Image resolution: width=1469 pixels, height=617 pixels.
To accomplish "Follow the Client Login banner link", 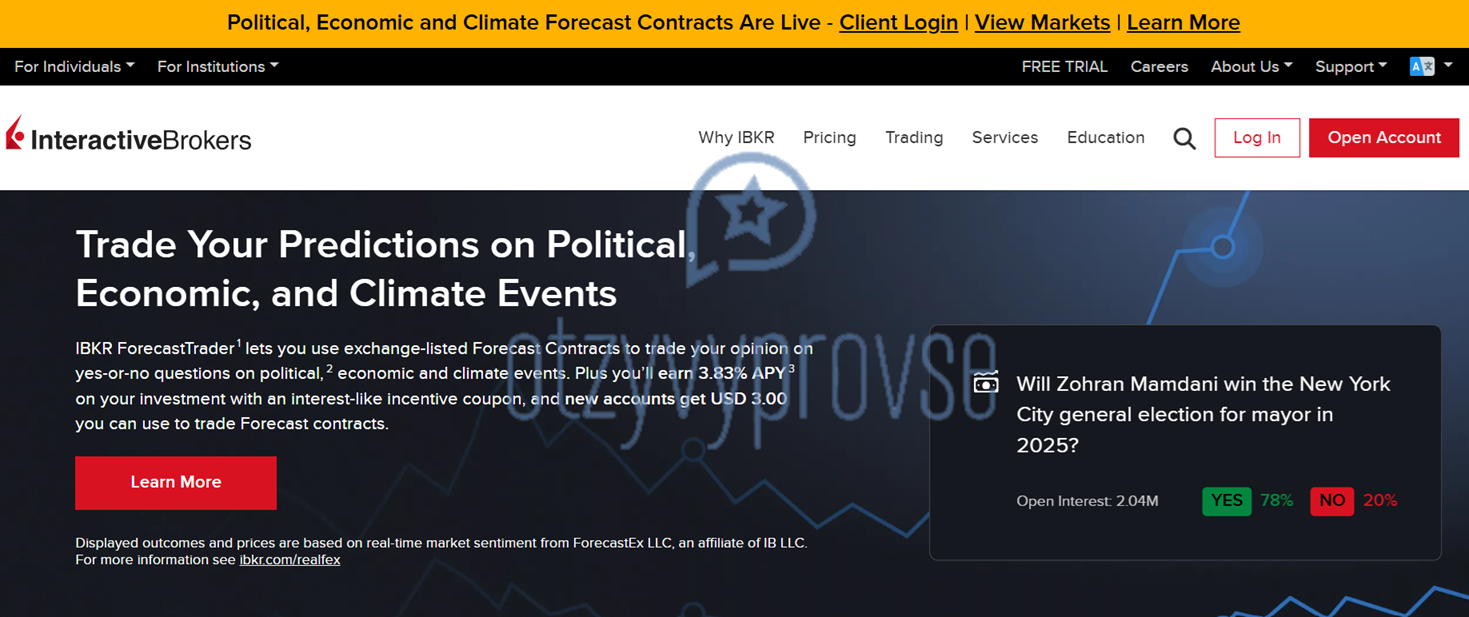I will click(x=898, y=22).
